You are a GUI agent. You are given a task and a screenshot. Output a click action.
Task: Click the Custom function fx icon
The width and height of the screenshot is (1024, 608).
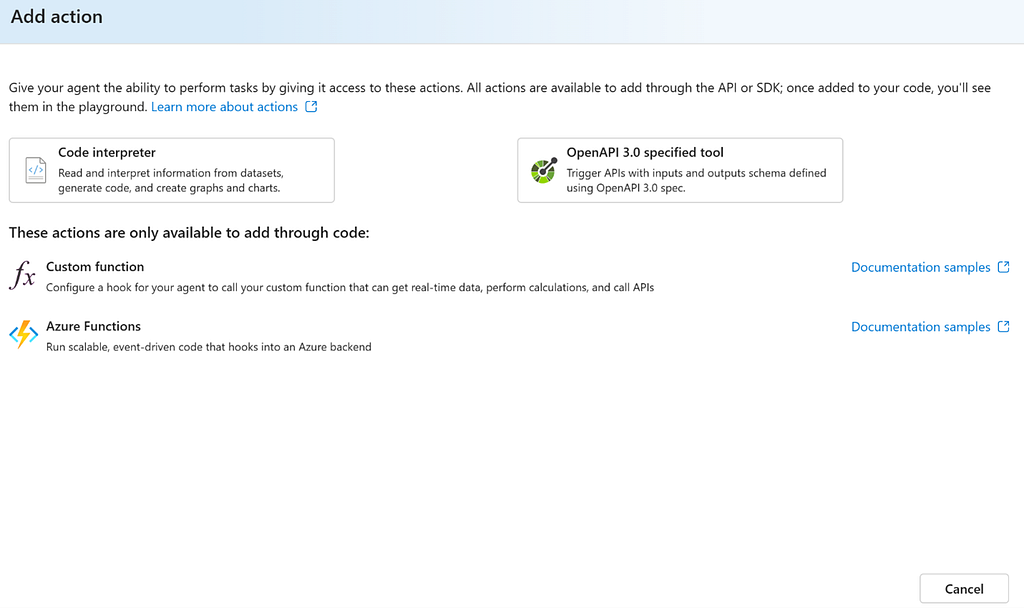[x=22, y=274]
